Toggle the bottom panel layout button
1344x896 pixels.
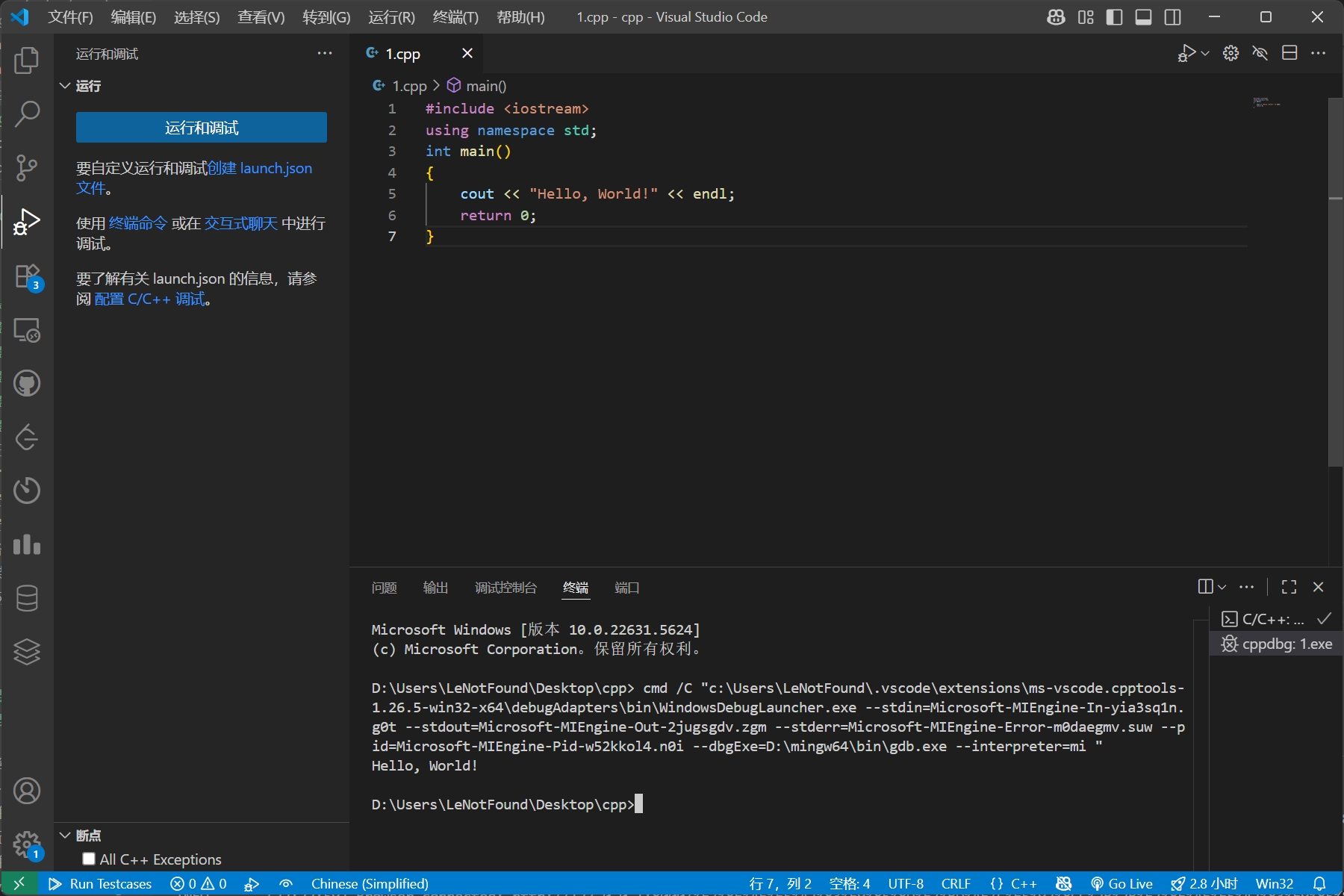1143,17
